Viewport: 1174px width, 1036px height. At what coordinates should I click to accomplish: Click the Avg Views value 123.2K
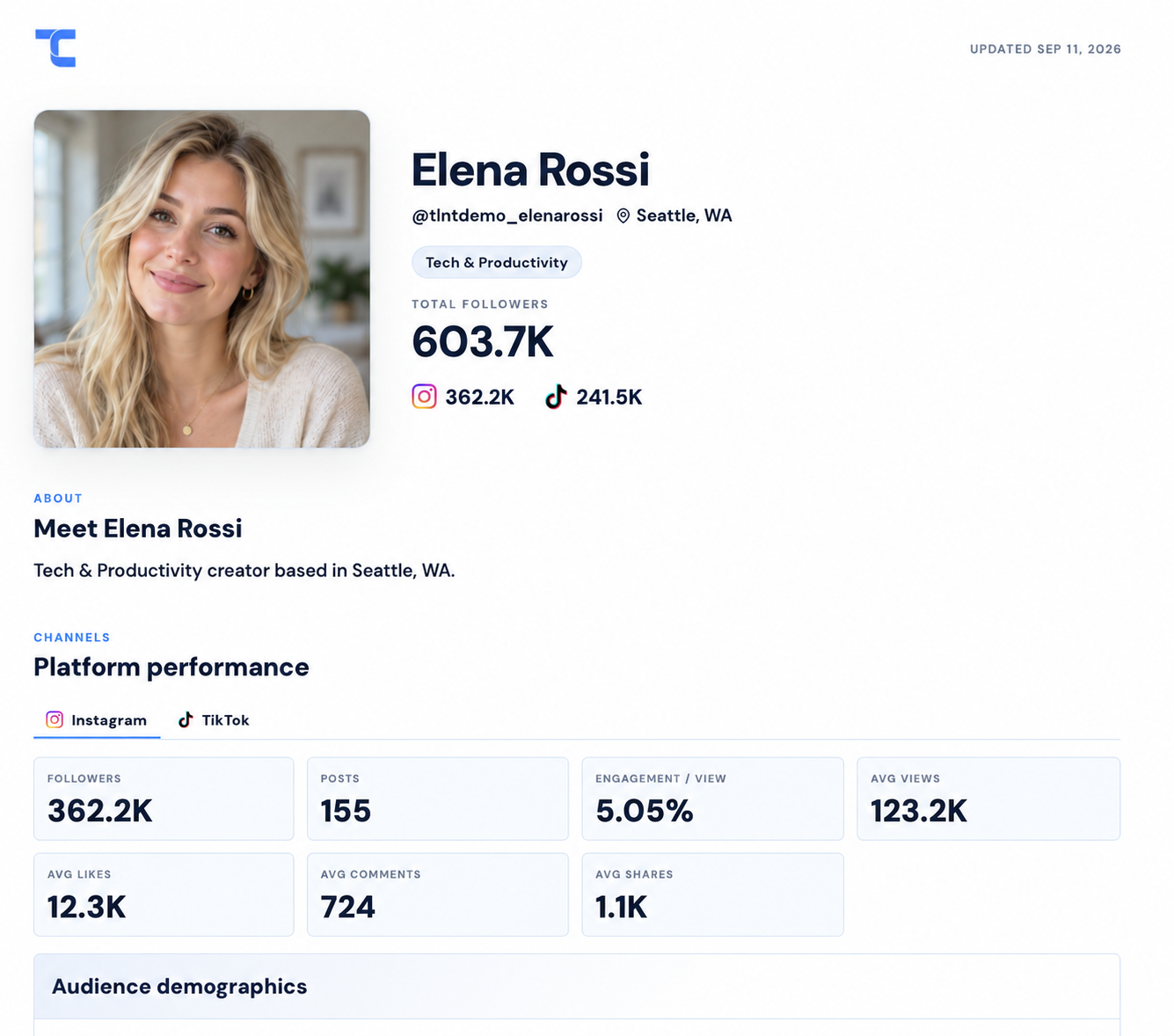pos(919,811)
